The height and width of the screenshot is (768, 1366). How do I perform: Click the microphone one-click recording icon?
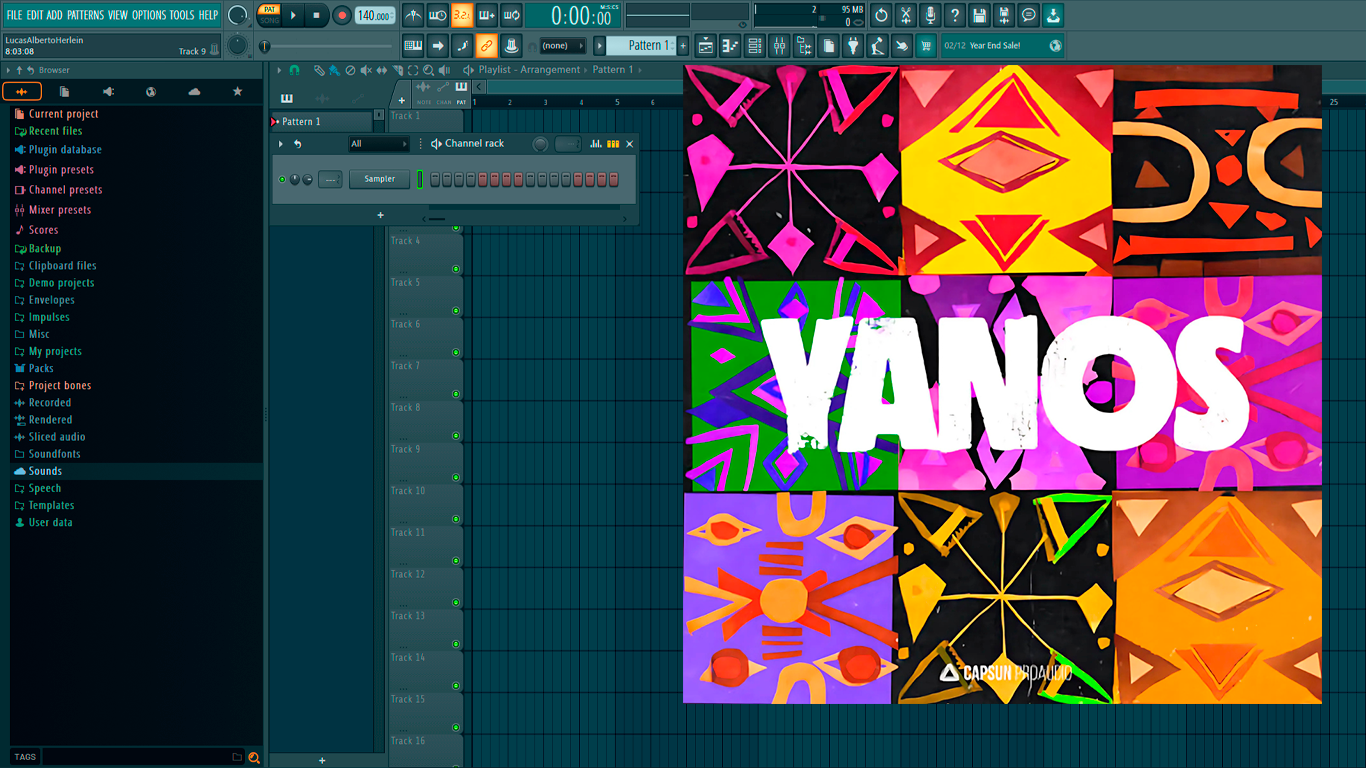pyautogui.click(x=930, y=15)
